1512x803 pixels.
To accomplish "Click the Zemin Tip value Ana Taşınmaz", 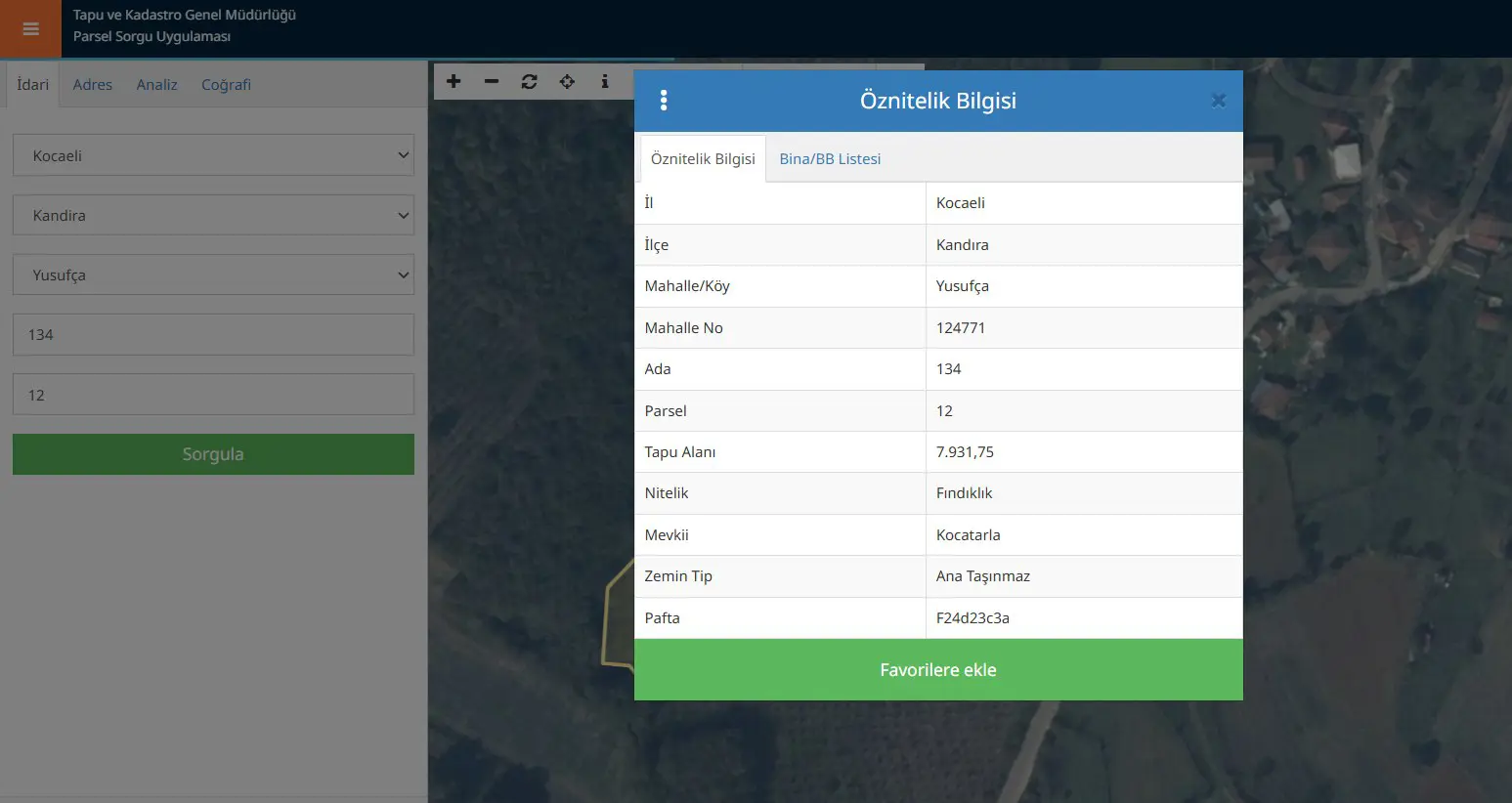I will click(983, 576).
